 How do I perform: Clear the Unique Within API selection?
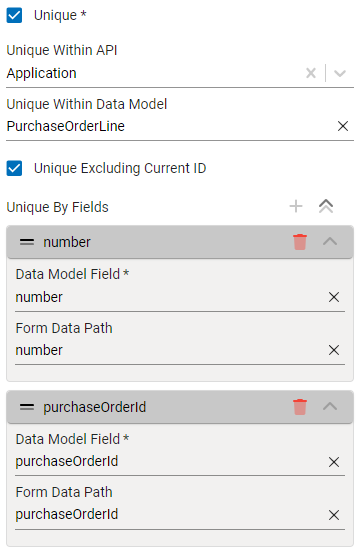[x=311, y=73]
